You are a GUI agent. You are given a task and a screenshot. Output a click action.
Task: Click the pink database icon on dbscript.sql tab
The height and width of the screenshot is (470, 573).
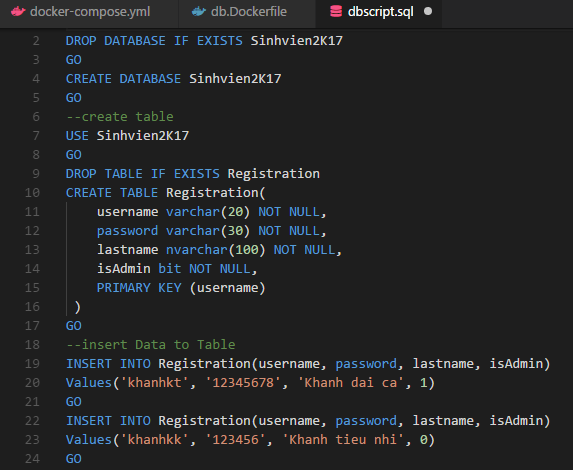tap(336, 12)
